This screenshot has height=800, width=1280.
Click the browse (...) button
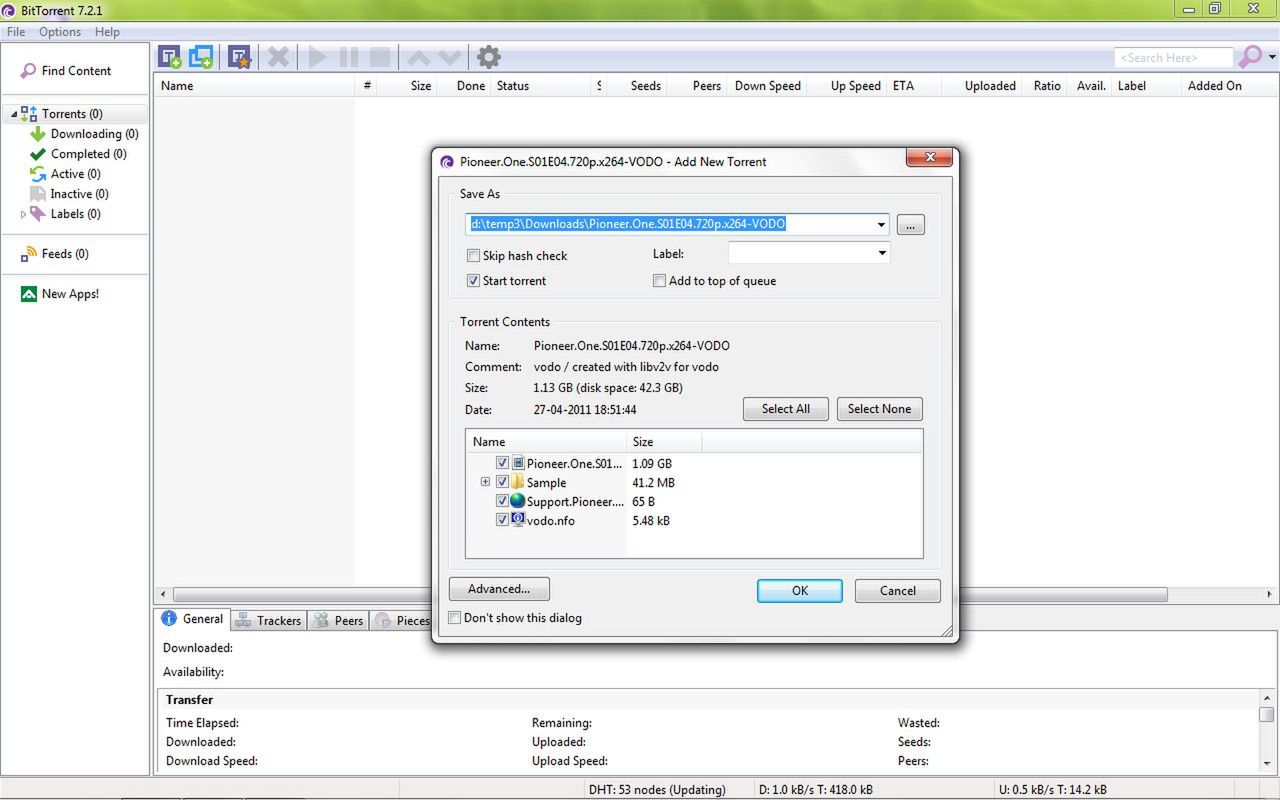click(910, 224)
